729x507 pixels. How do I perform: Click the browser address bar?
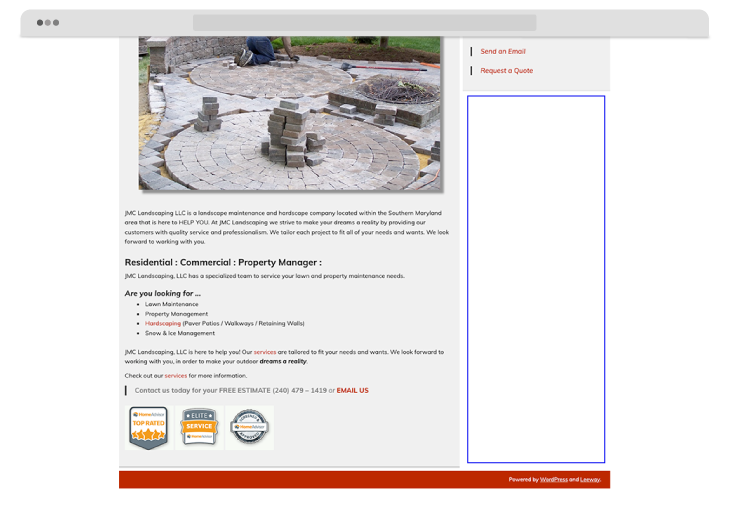coord(364,22)
